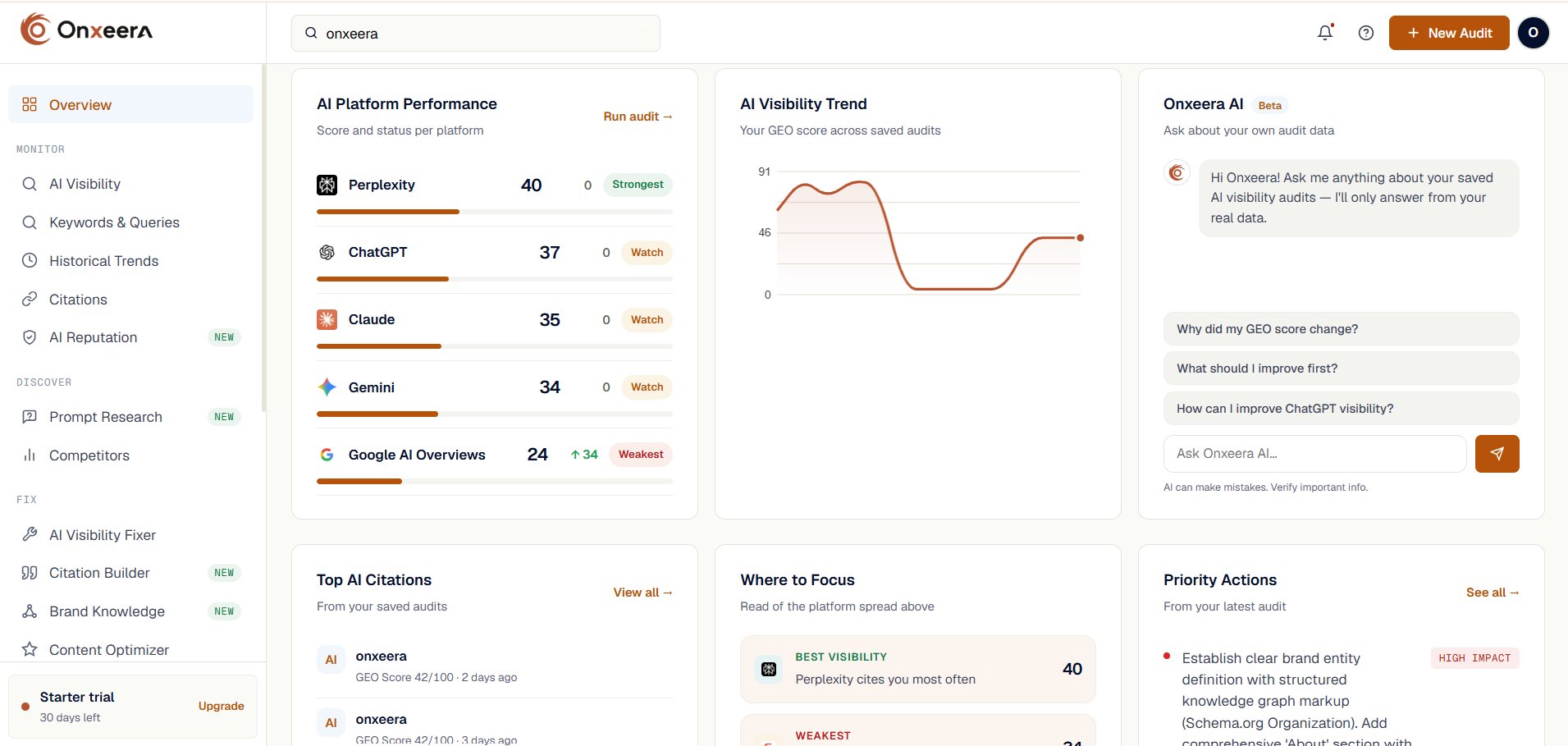Click the Competitors bar chart icon
Screen dimensions: 1568x746
coord(30,455)
